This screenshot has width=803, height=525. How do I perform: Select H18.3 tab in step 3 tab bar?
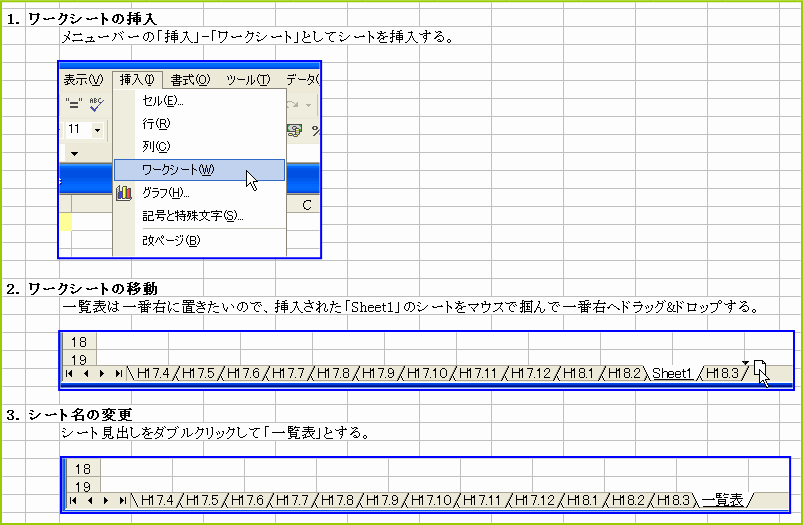pos(673,499)
